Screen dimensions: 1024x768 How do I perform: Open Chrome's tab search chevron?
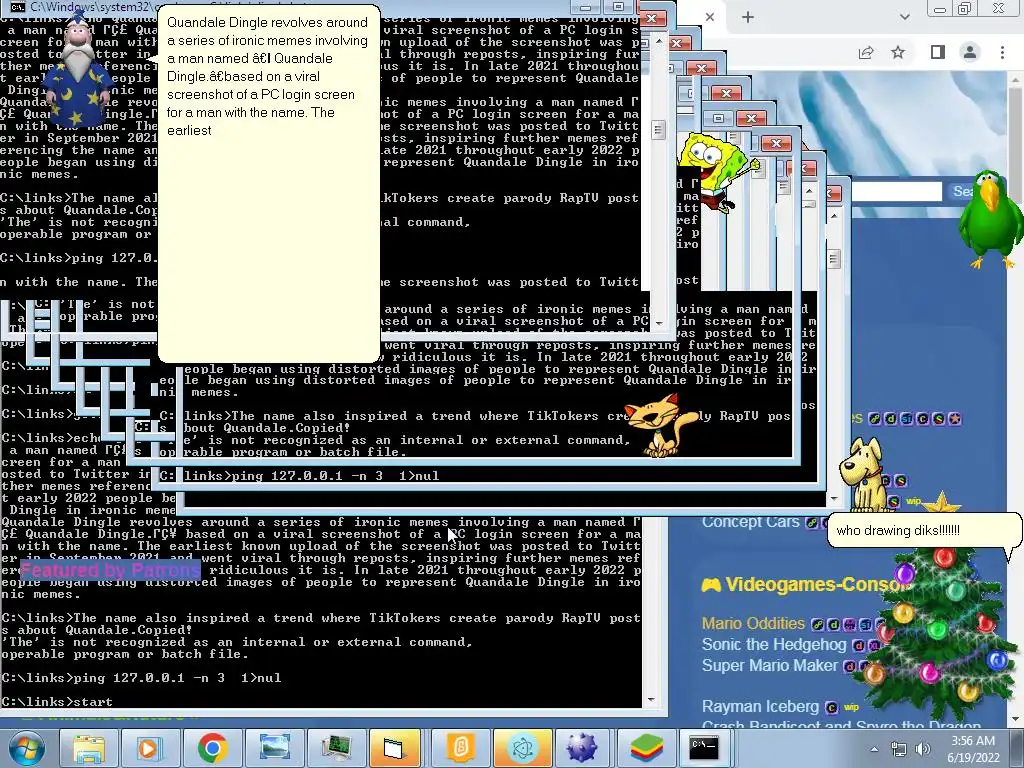click(x=904, y=17)
